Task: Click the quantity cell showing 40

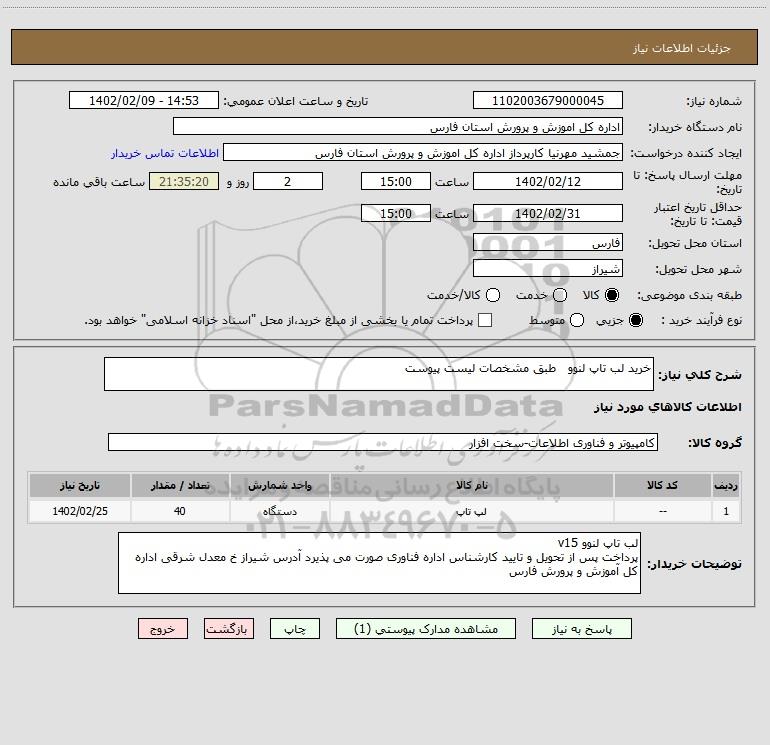Action: click(x=180, y=511)
